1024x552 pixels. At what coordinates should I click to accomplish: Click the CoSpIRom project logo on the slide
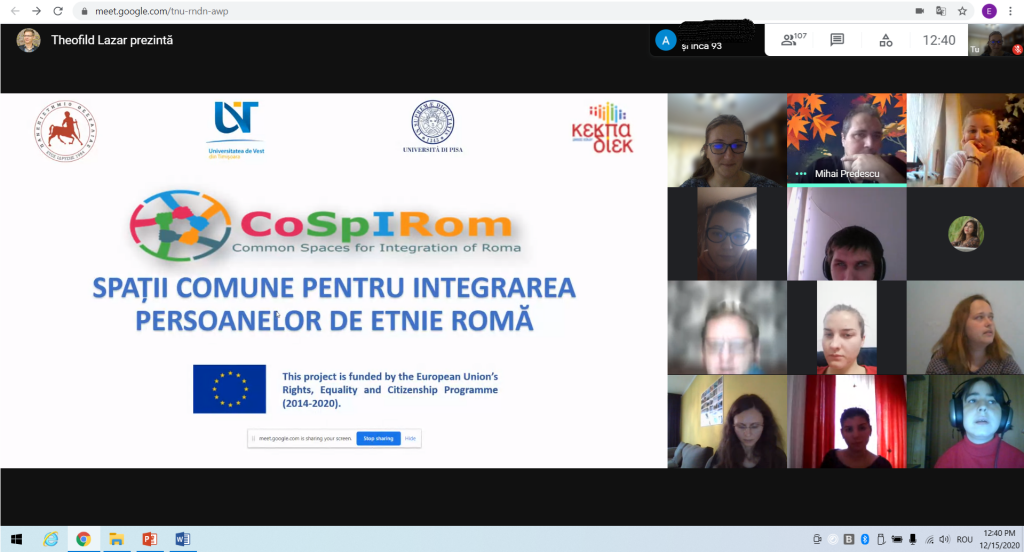[325, 225]
